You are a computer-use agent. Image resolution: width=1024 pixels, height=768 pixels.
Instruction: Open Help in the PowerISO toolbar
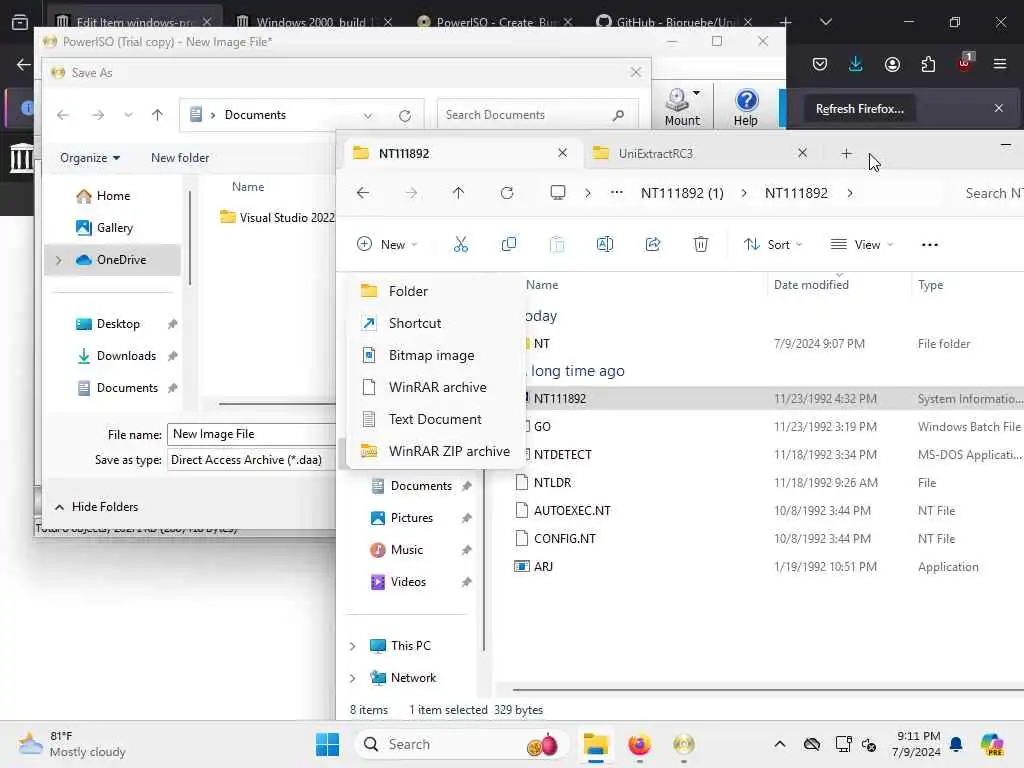coord(746,107)
